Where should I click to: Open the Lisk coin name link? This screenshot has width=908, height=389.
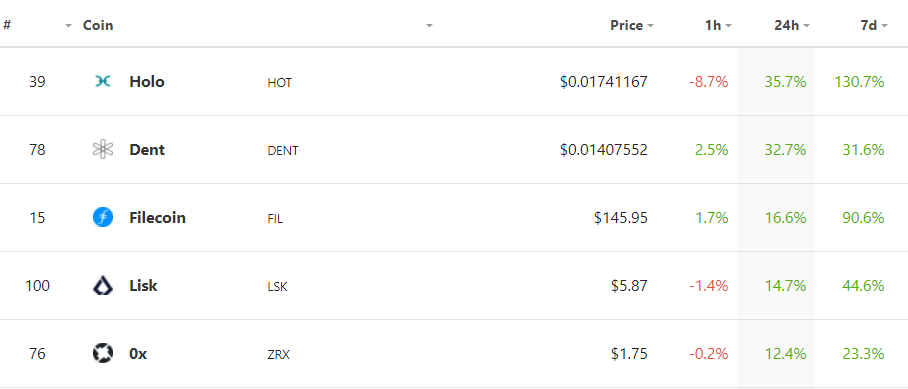143,285
